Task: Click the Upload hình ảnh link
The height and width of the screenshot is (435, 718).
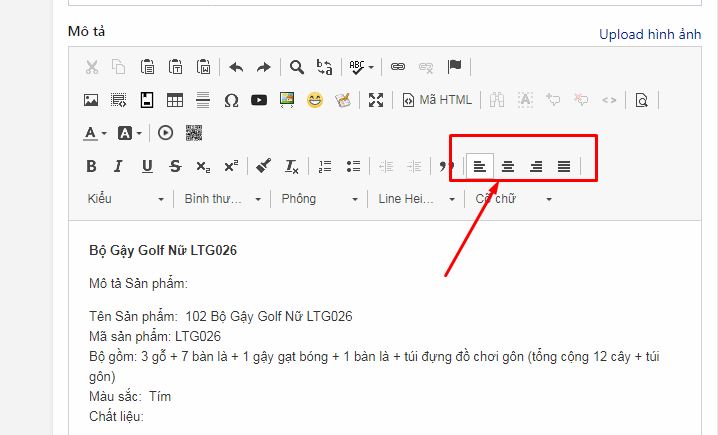Action: (650, 34)
